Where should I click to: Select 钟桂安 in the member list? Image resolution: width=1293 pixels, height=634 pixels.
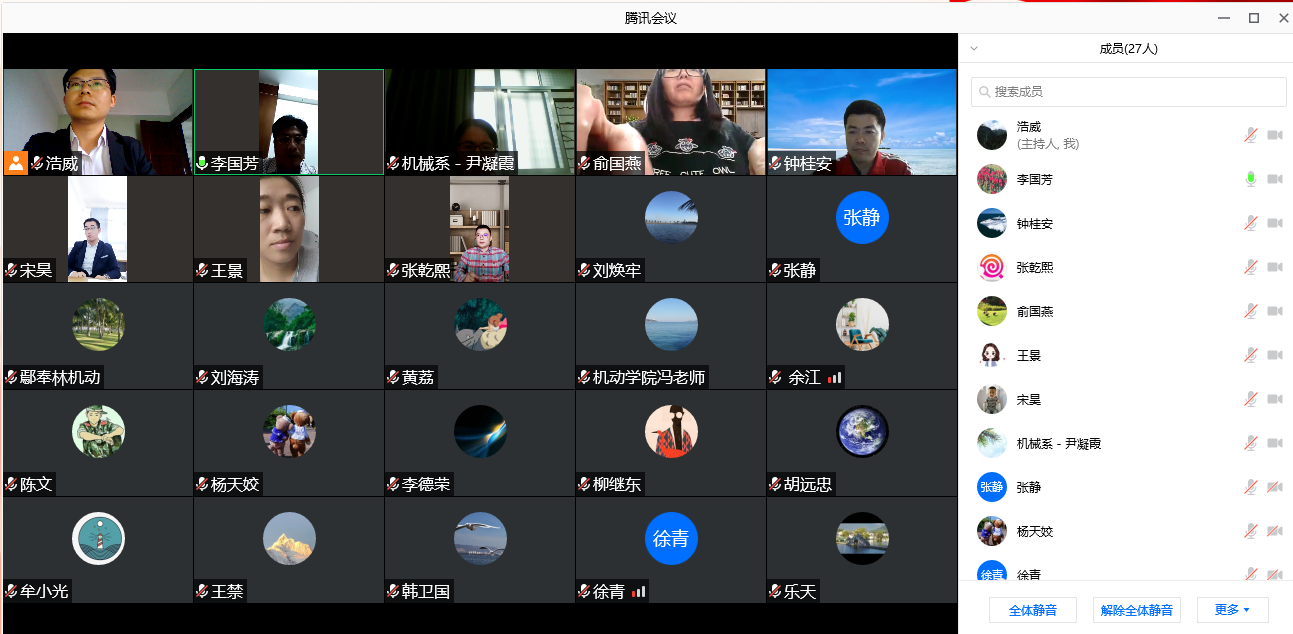(1034, 224)
